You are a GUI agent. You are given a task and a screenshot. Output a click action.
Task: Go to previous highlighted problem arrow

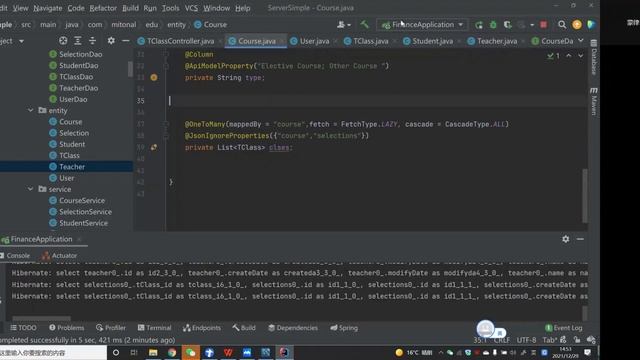pyautogui.click(x=569, y=56)
